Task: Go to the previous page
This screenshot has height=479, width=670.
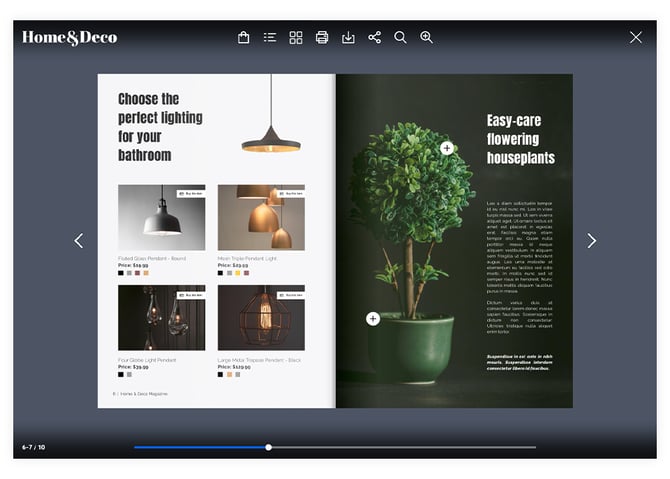Action: click(x=79, y=241)
